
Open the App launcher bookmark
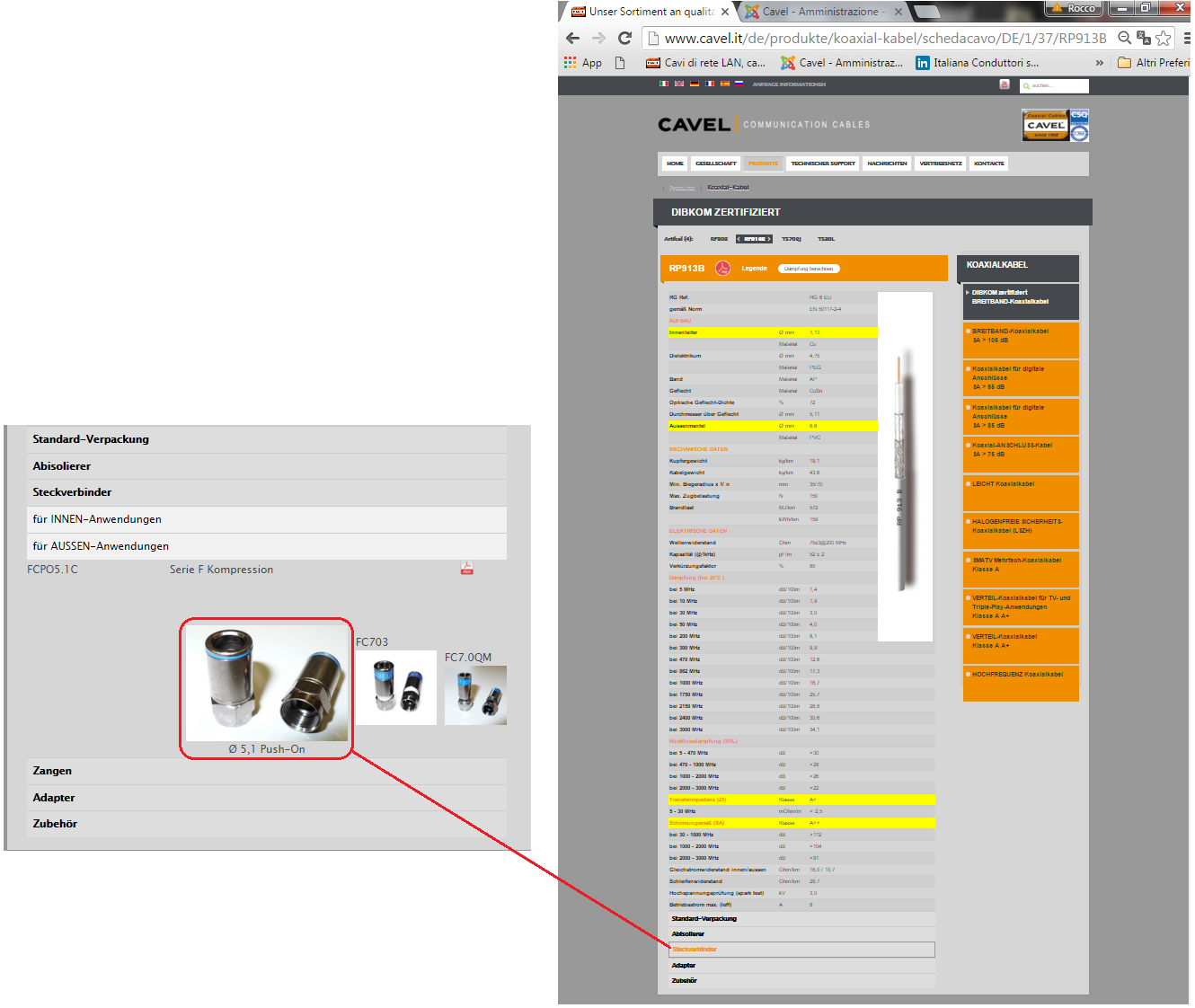pos(583,63)
